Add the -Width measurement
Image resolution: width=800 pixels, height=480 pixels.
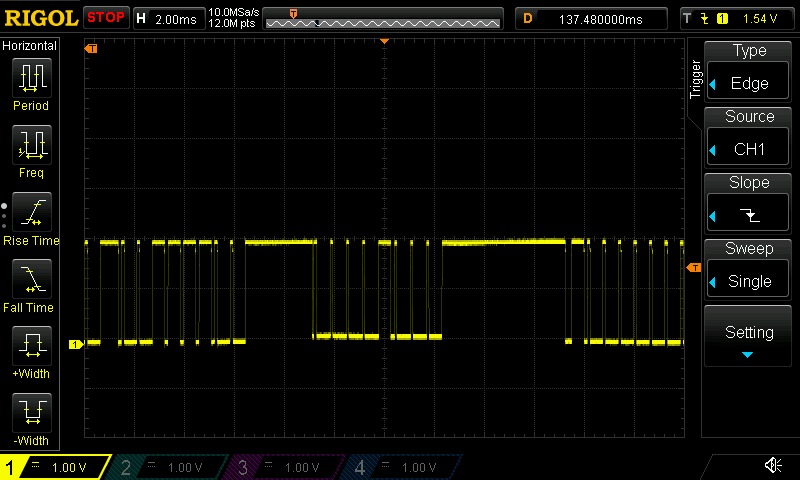(30, 419)
